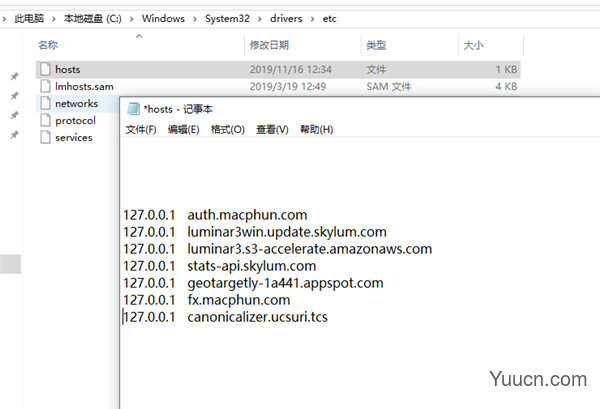Click the etc folder in the address bar

(329, 18)
